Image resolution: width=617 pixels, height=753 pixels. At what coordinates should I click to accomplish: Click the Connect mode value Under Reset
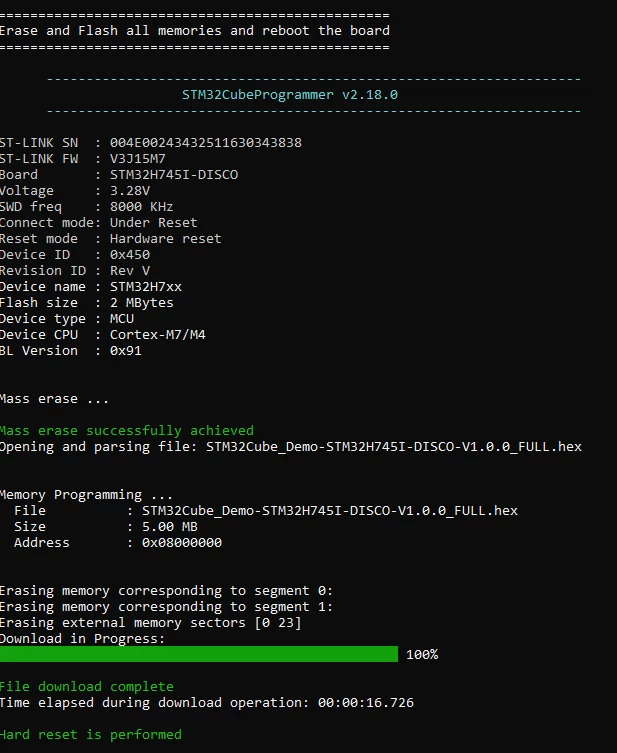click(154, 222)
